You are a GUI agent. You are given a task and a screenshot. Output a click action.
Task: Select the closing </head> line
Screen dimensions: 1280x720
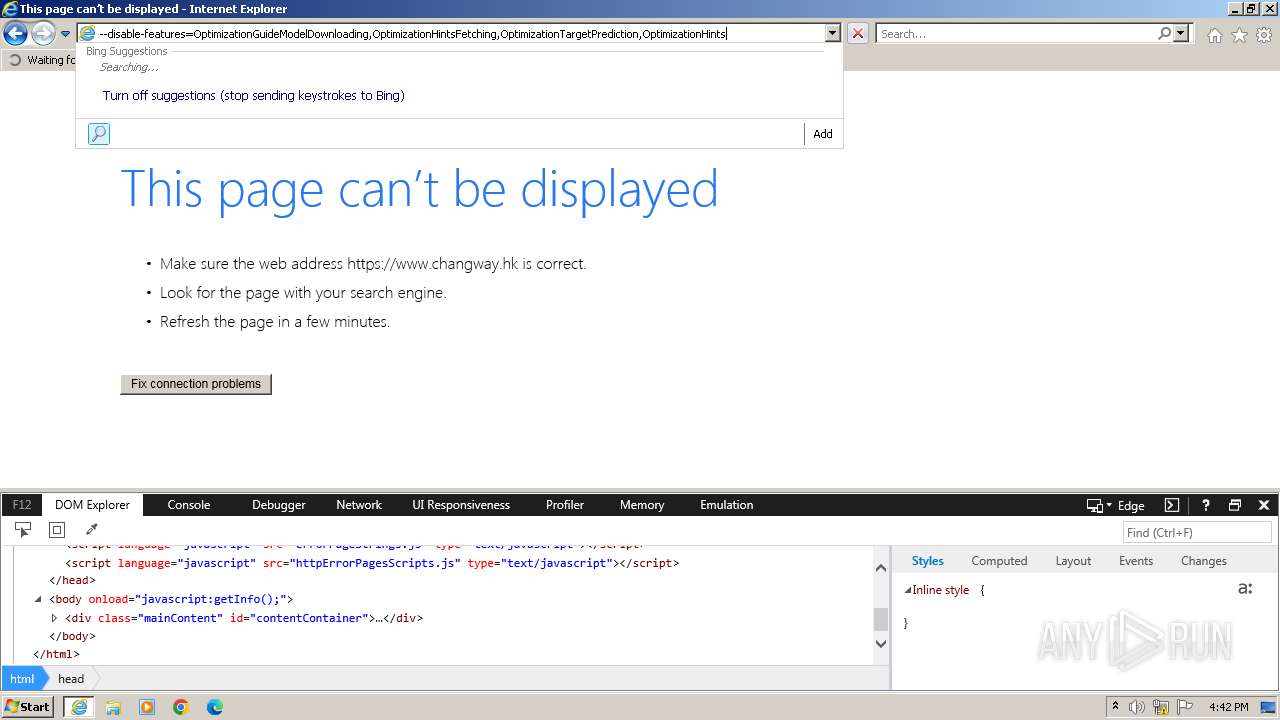point(72,580)
